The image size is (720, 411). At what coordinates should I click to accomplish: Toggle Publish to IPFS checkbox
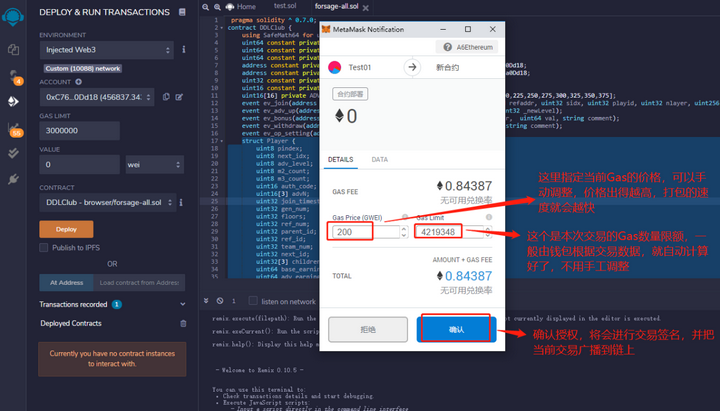44,248
